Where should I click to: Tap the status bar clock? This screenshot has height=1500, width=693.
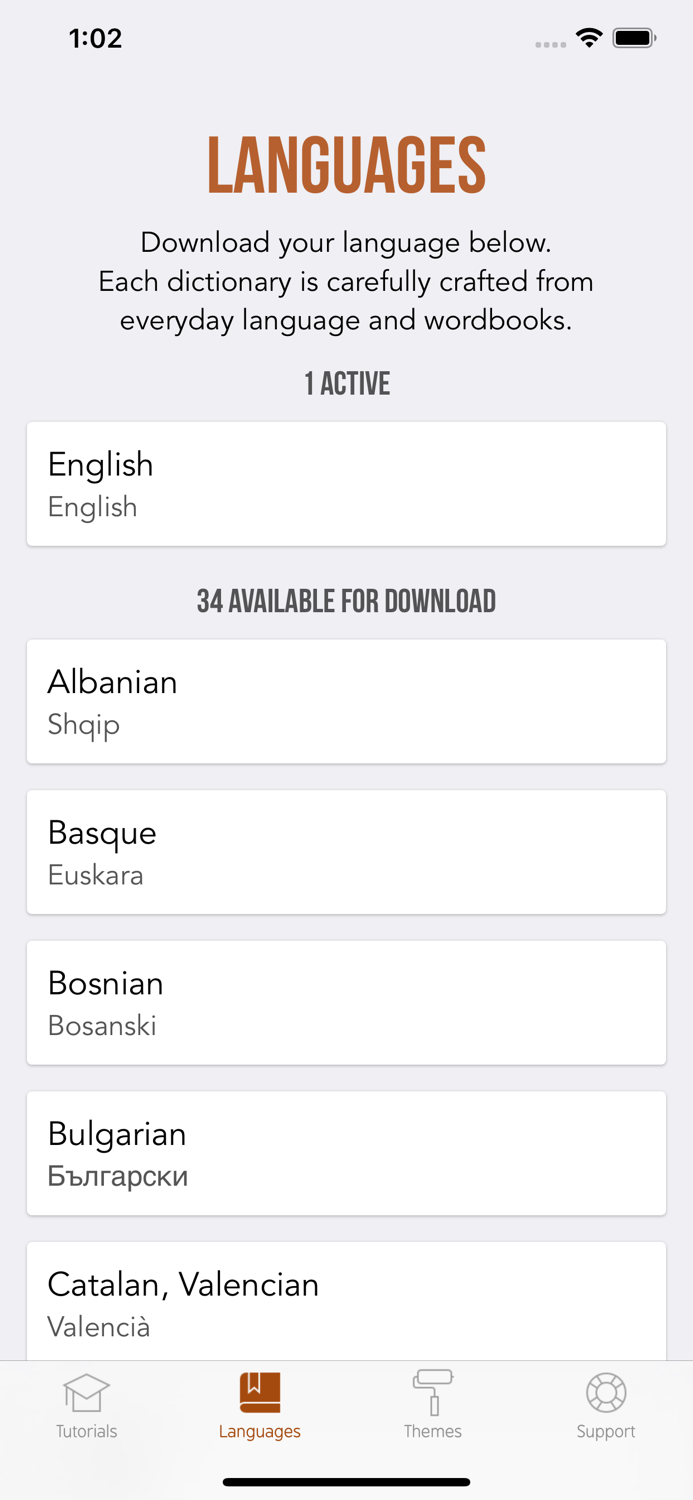95,38
